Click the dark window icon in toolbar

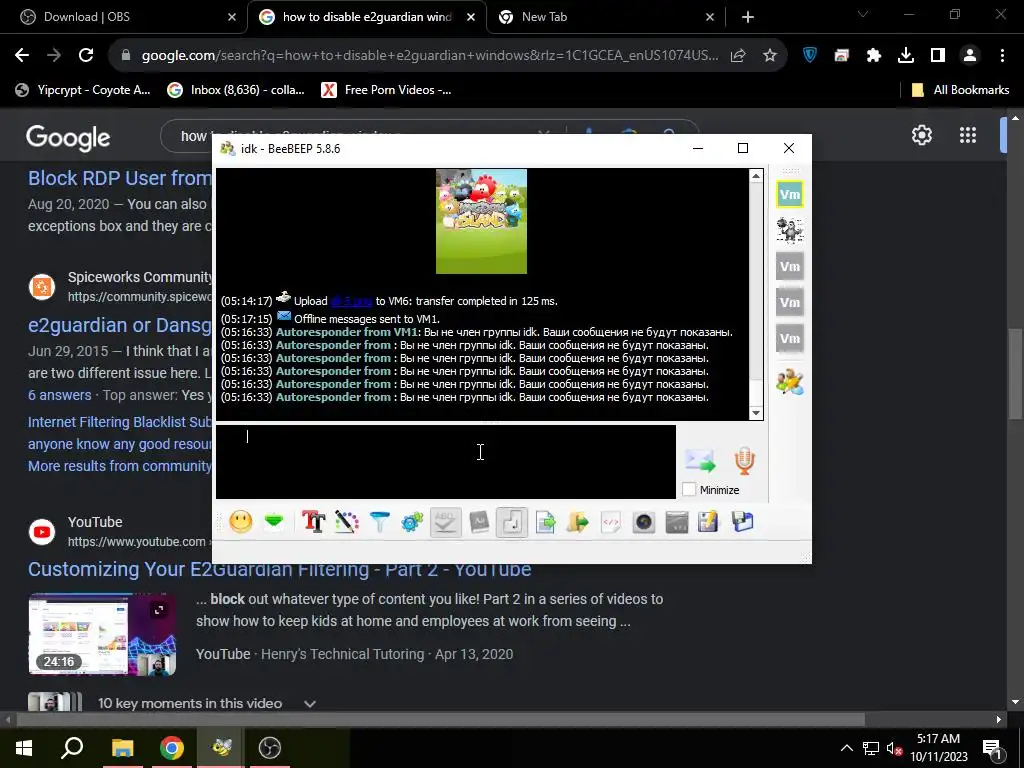click(677, 522)
